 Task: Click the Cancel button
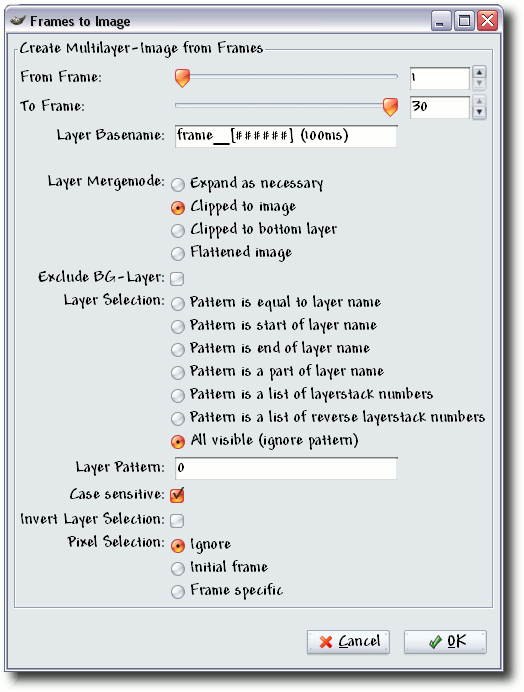tap(348, 642)
